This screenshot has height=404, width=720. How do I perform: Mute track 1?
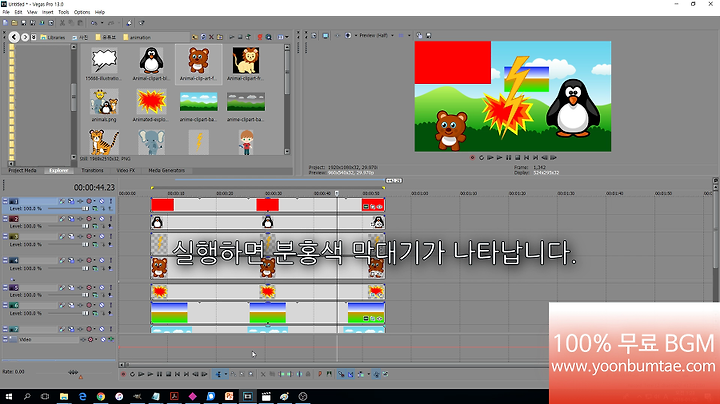101,201
